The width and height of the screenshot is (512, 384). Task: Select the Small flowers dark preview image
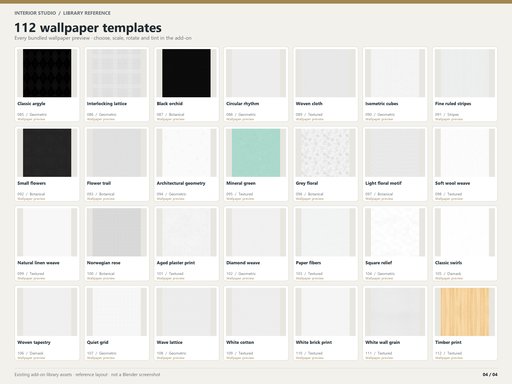47,153
